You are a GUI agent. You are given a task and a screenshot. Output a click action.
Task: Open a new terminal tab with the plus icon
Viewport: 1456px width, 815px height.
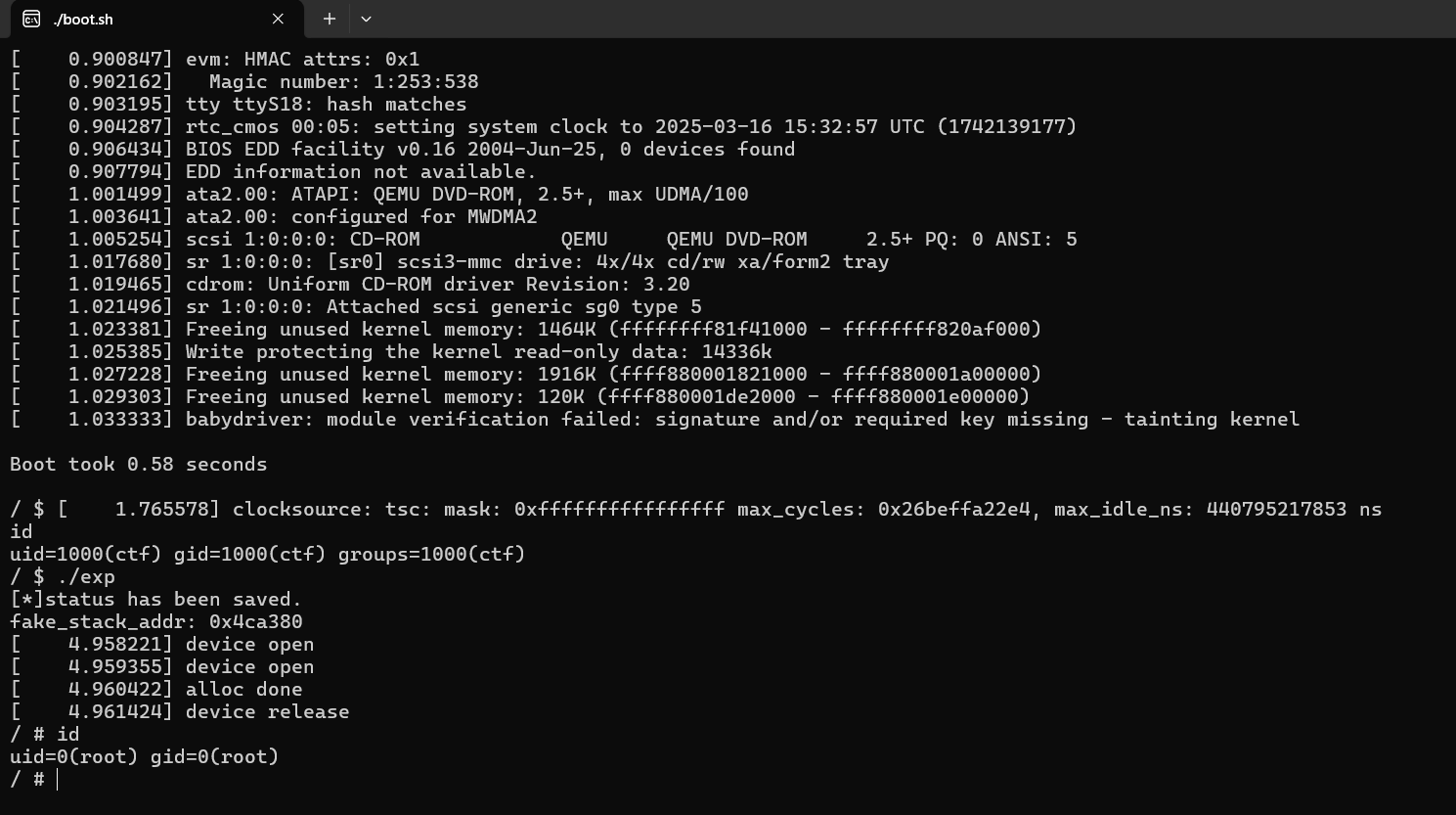[329, 19]
